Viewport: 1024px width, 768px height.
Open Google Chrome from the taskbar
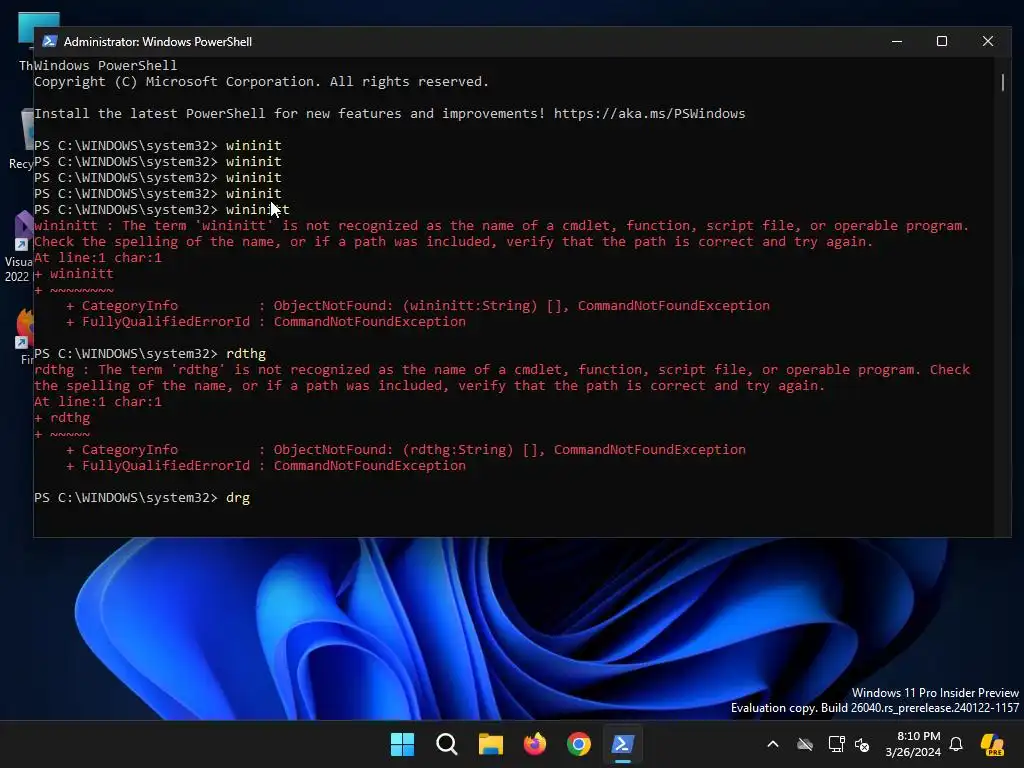(579, 744)
